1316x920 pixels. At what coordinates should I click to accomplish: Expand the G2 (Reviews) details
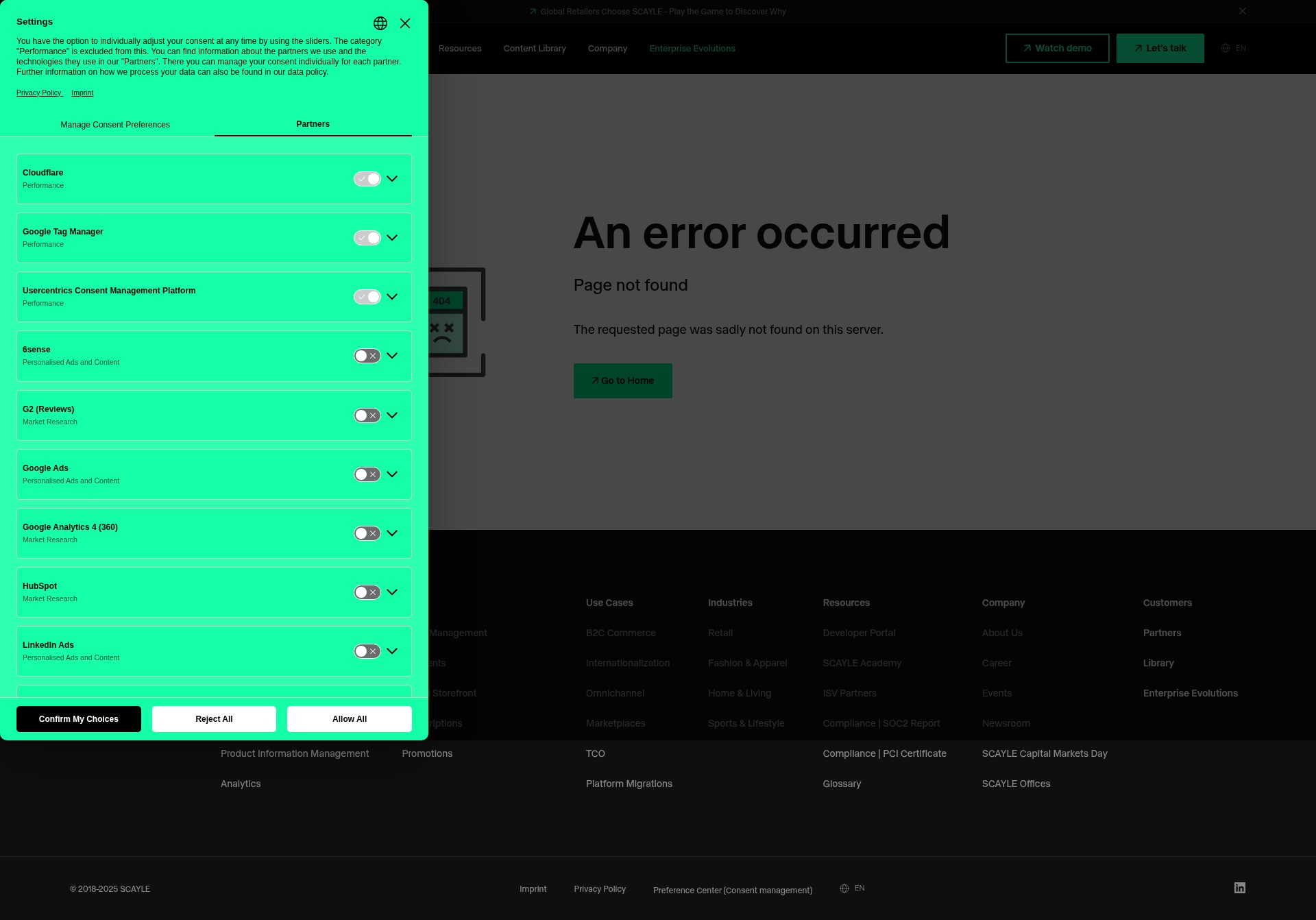coord(392,415)
